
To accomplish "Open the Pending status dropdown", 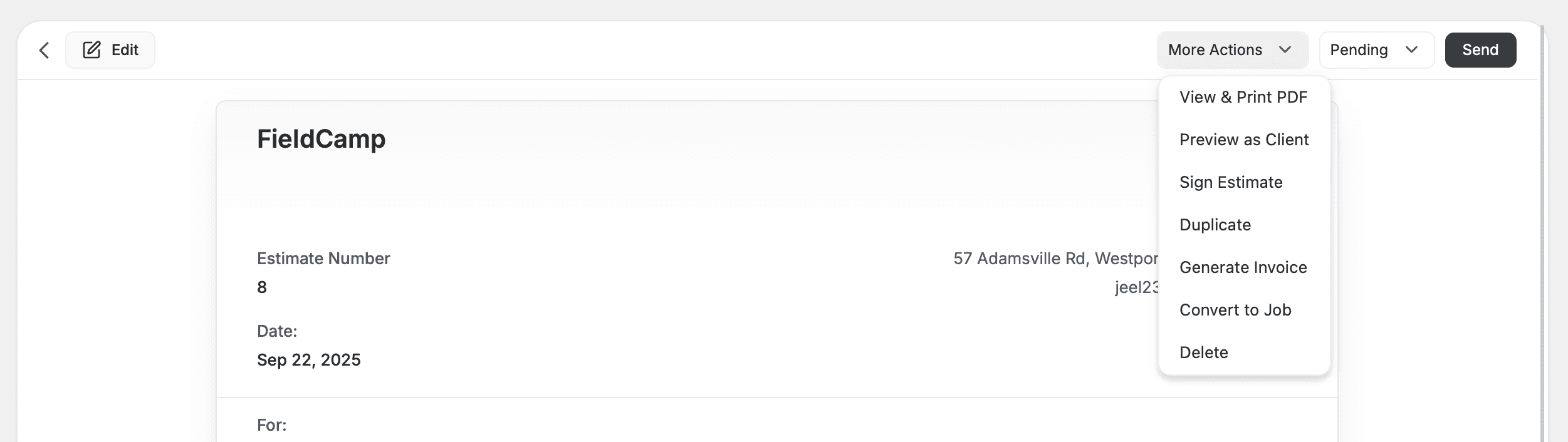I will 1376,50.
